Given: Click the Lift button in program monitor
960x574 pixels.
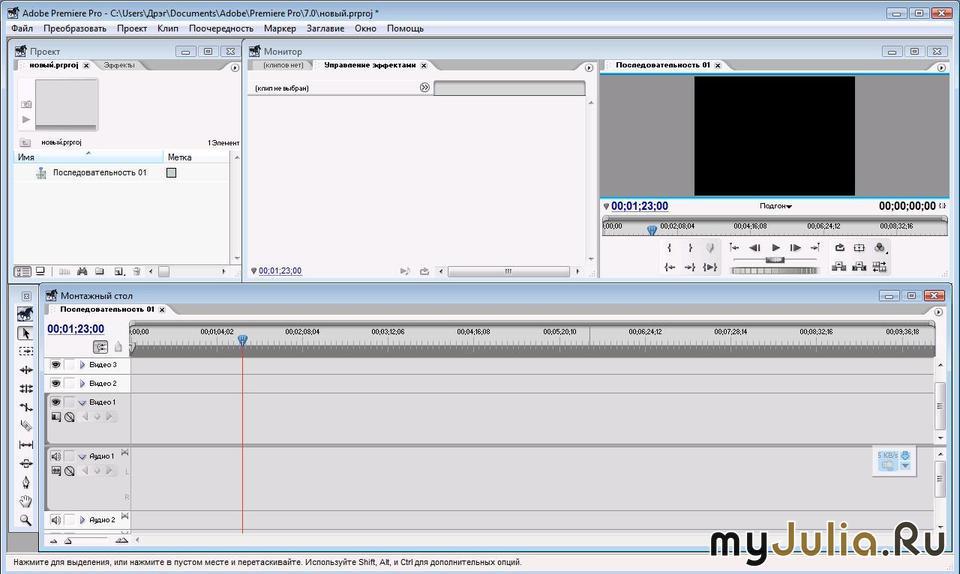Looking at the screenshot, I should [x=839, y=266].
